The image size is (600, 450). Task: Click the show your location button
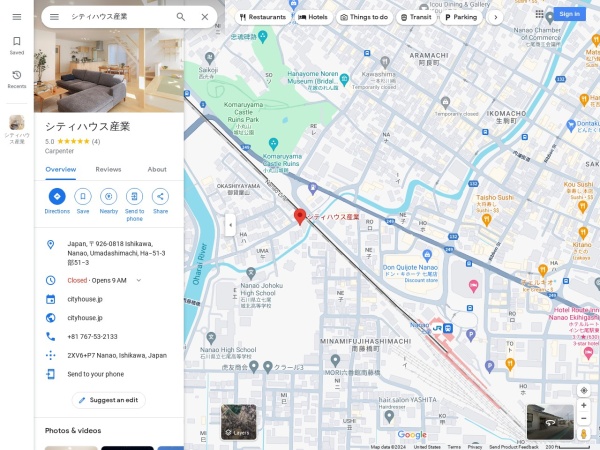(584, 391)
